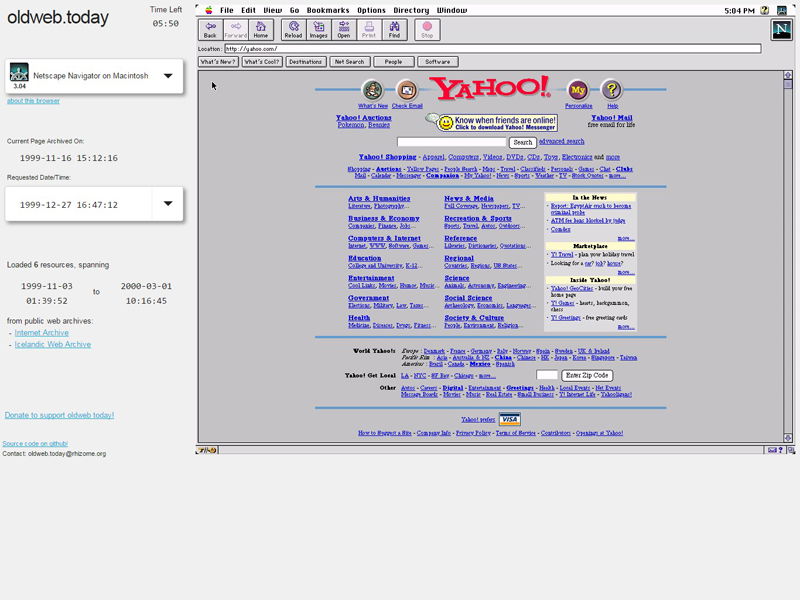The width and height of the screenshot is (800, 600).
Task: Click the Print toolbar button
Action: click(369, 30)
